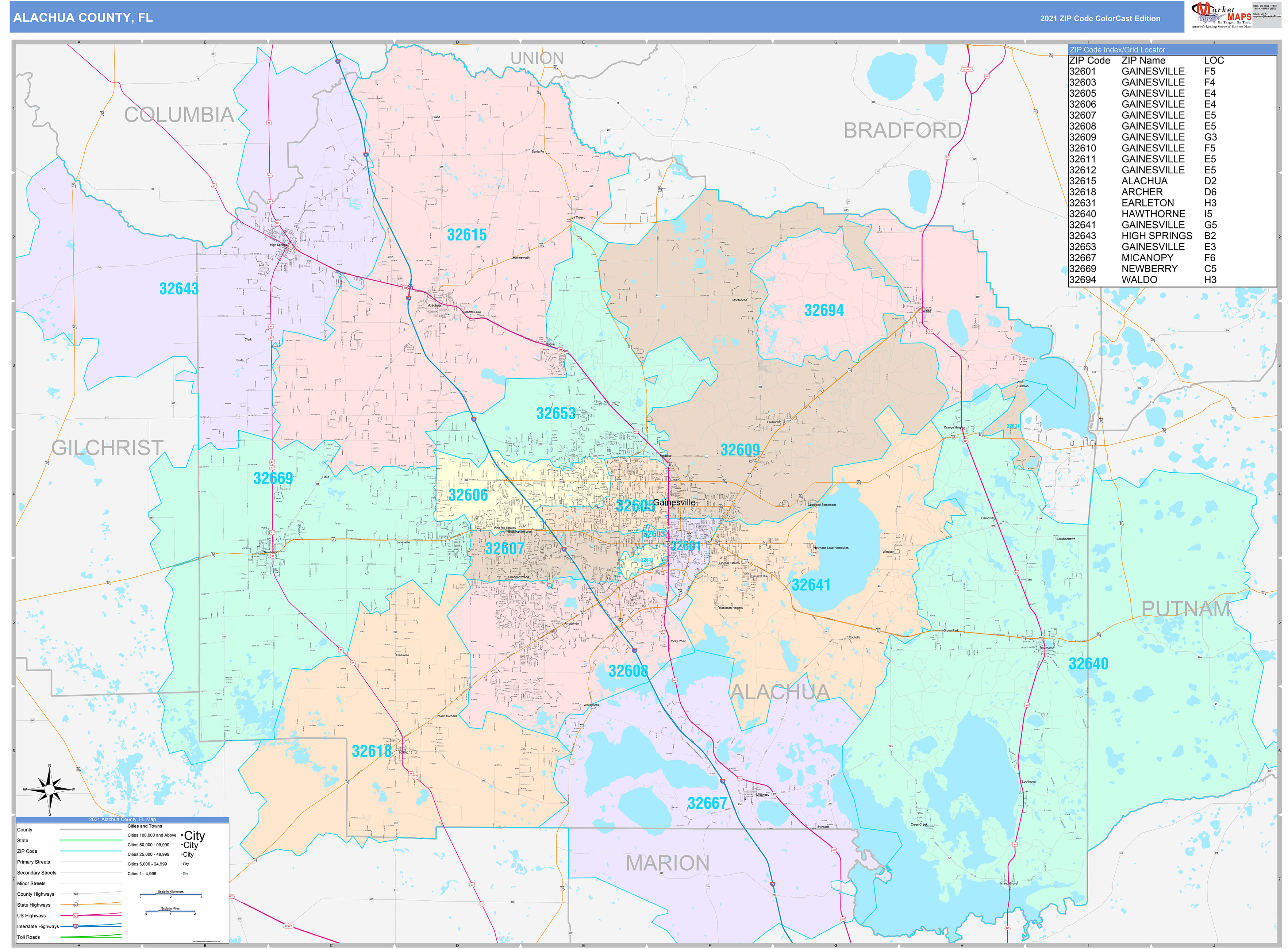The height and width of the screenshot is (949, 1288).
Task: Click the 32640 ZIP label on the map
Action: 1088,664
